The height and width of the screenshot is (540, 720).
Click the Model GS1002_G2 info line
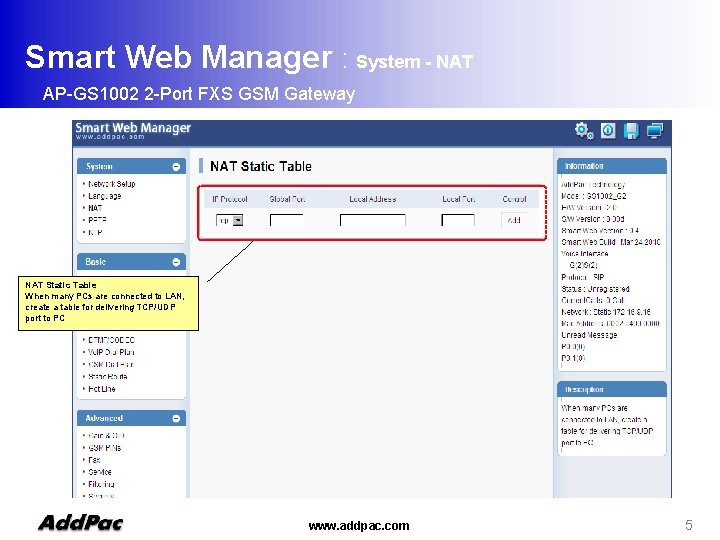tap(594, 196)
